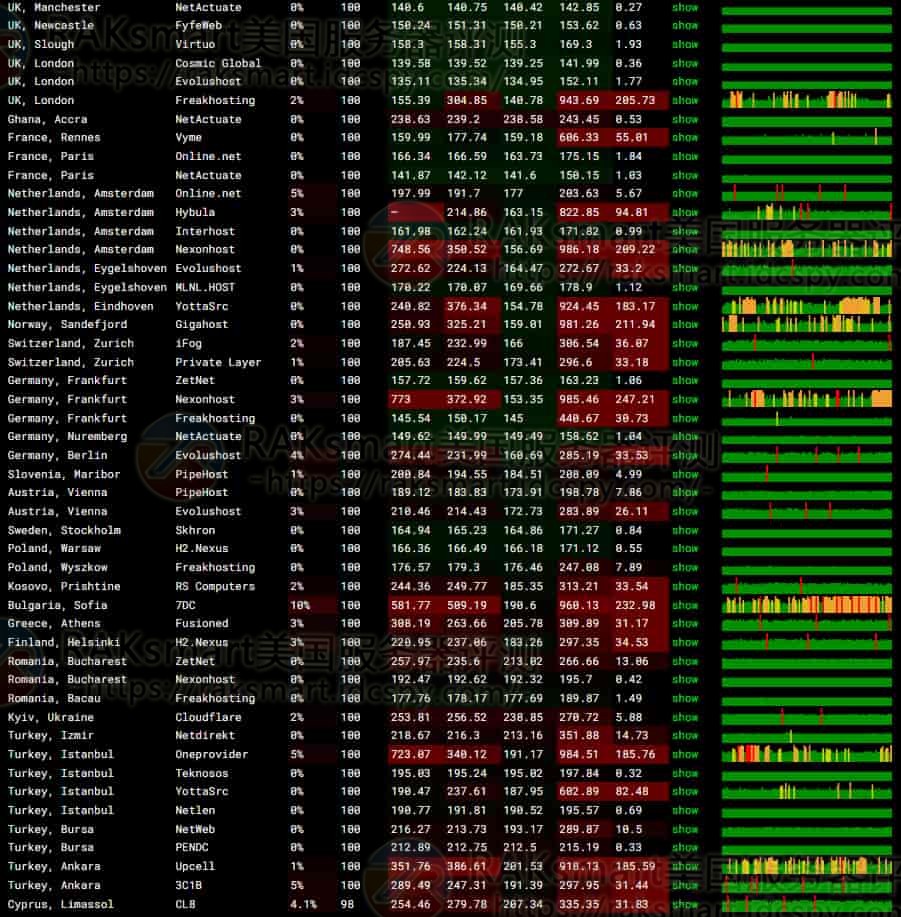Click the Greece, Athens Fusioned graph
901x917 pixels.
806,623
